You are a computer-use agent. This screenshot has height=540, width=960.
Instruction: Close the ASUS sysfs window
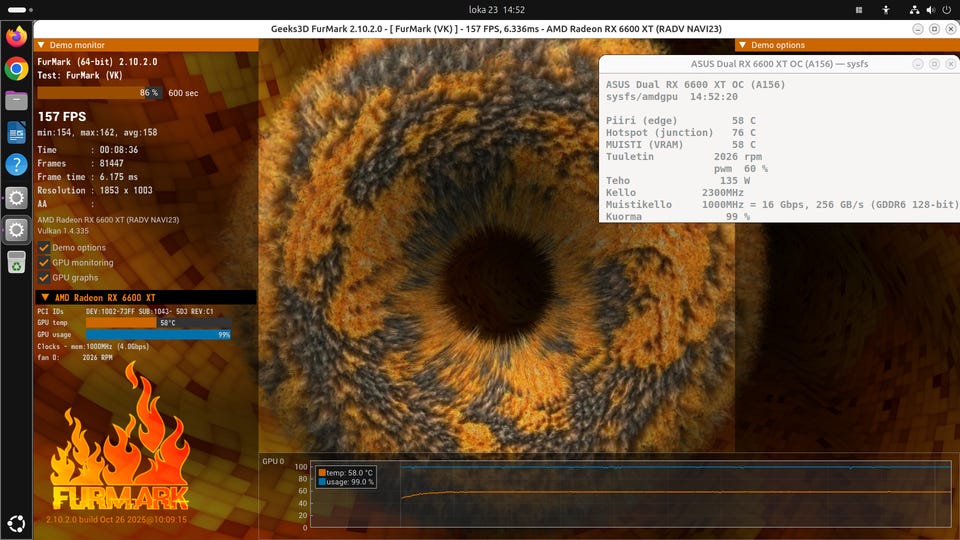[951, 64]
